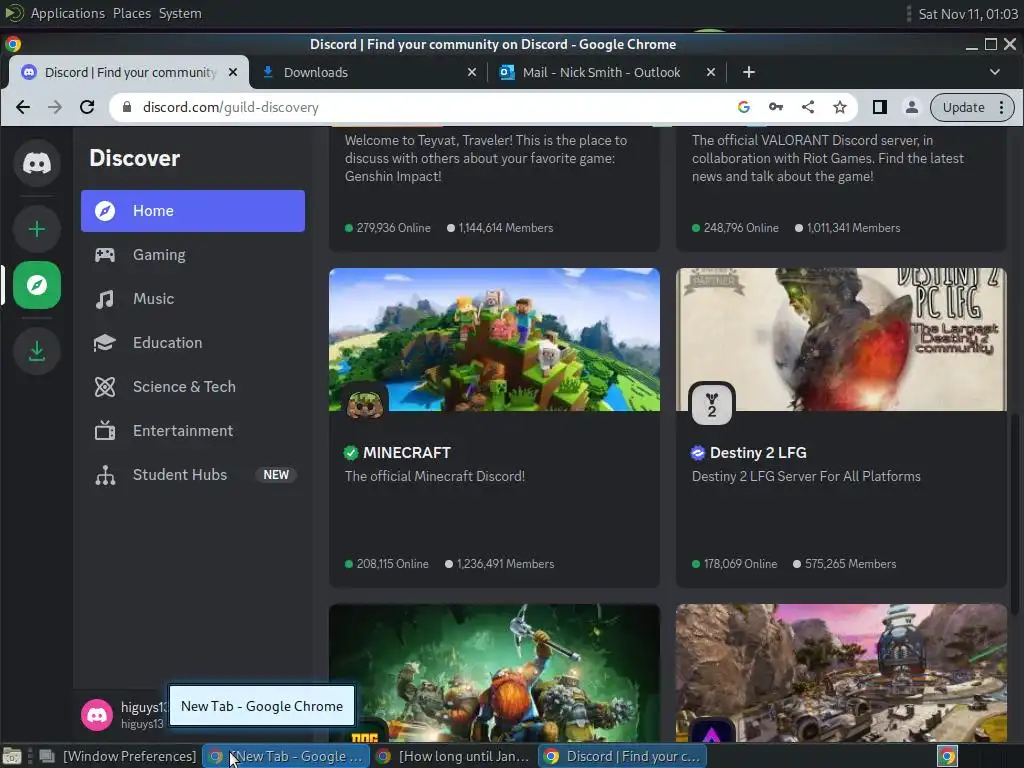Switch to New Tab Chrome window in taskbar
This screenshot has width=1024, height=768.
[286, 756]
